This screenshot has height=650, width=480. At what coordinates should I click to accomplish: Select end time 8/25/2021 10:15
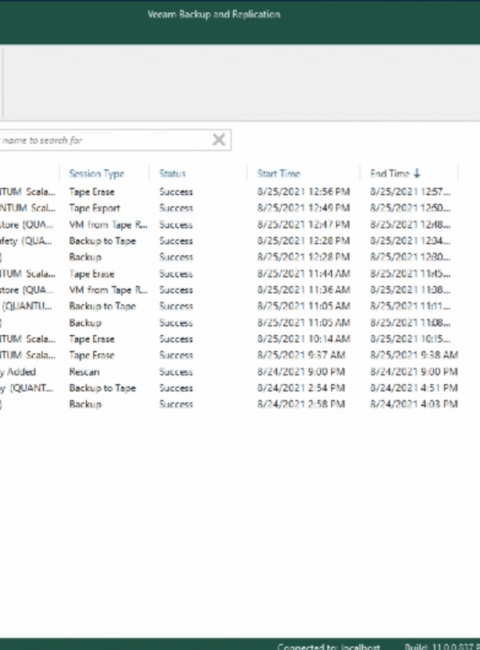410,339
